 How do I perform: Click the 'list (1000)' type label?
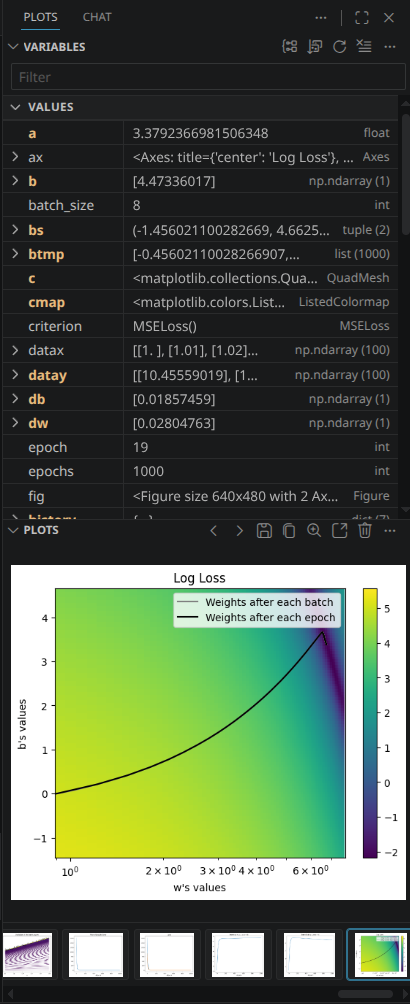(x=361, y=254)
